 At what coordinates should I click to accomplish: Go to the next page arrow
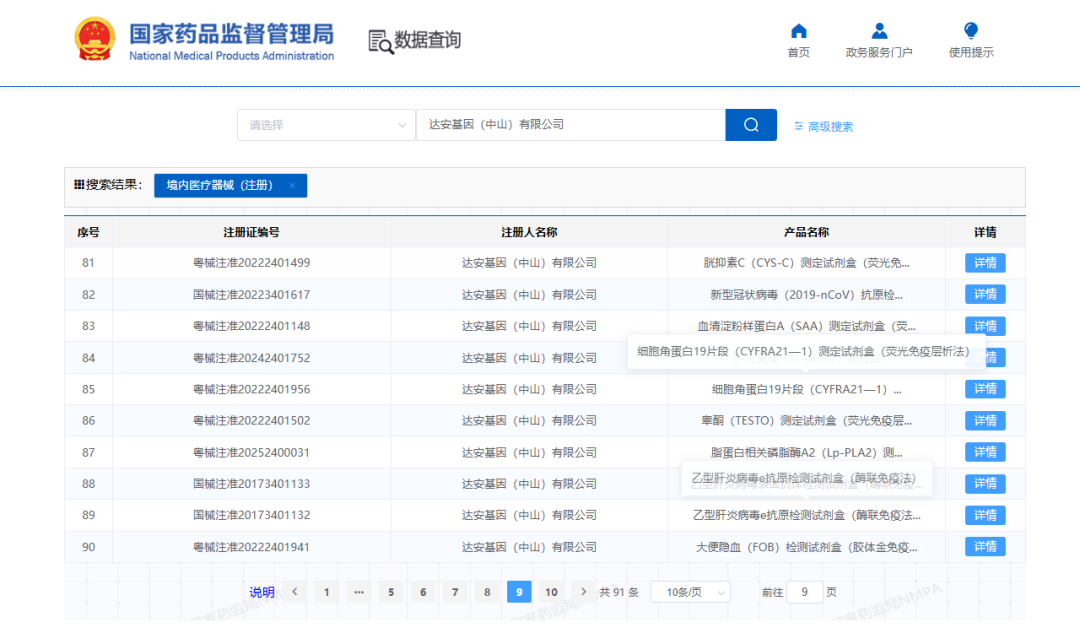(583, 592)
